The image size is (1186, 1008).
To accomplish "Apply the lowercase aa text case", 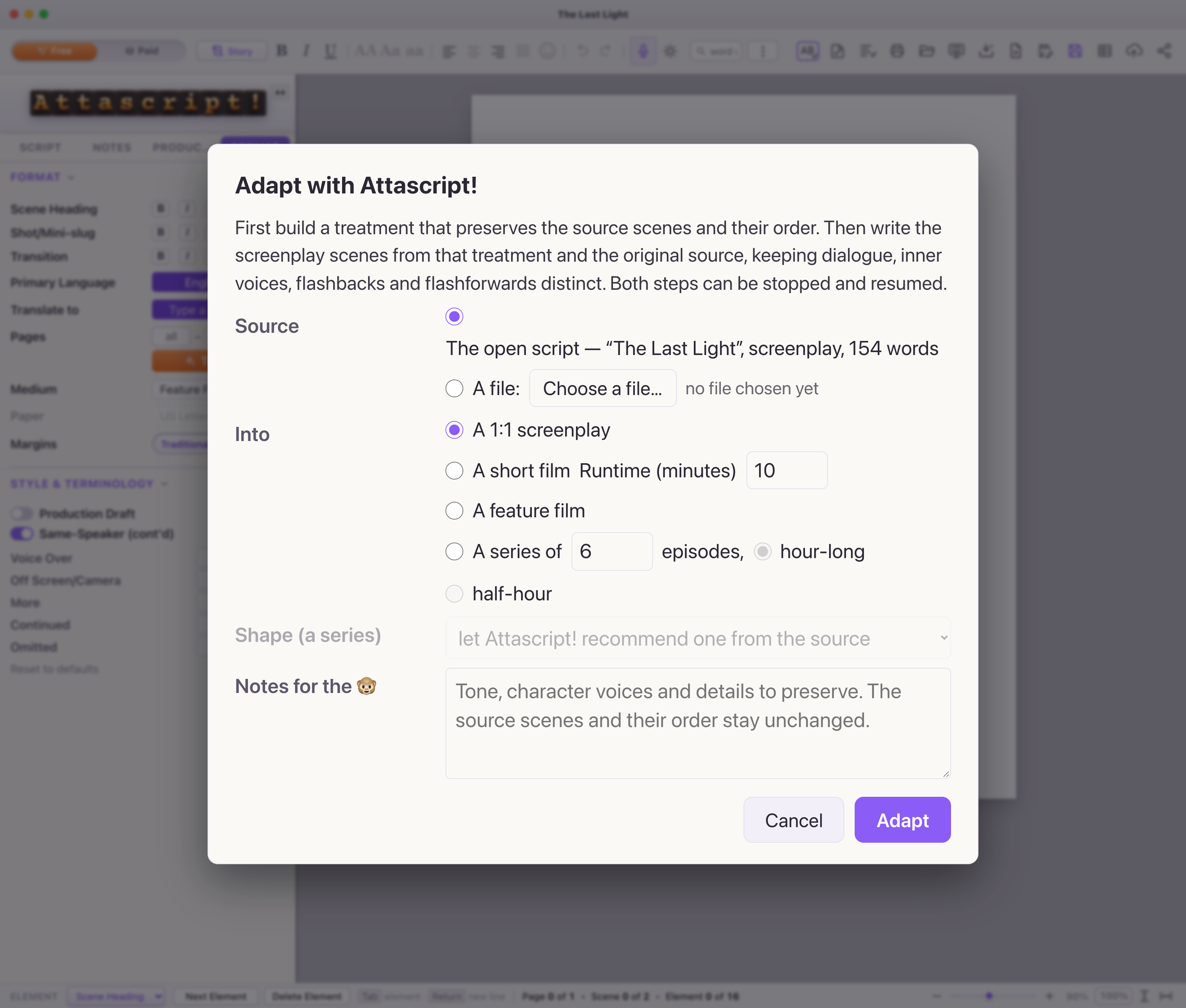I will coord(414,52).
